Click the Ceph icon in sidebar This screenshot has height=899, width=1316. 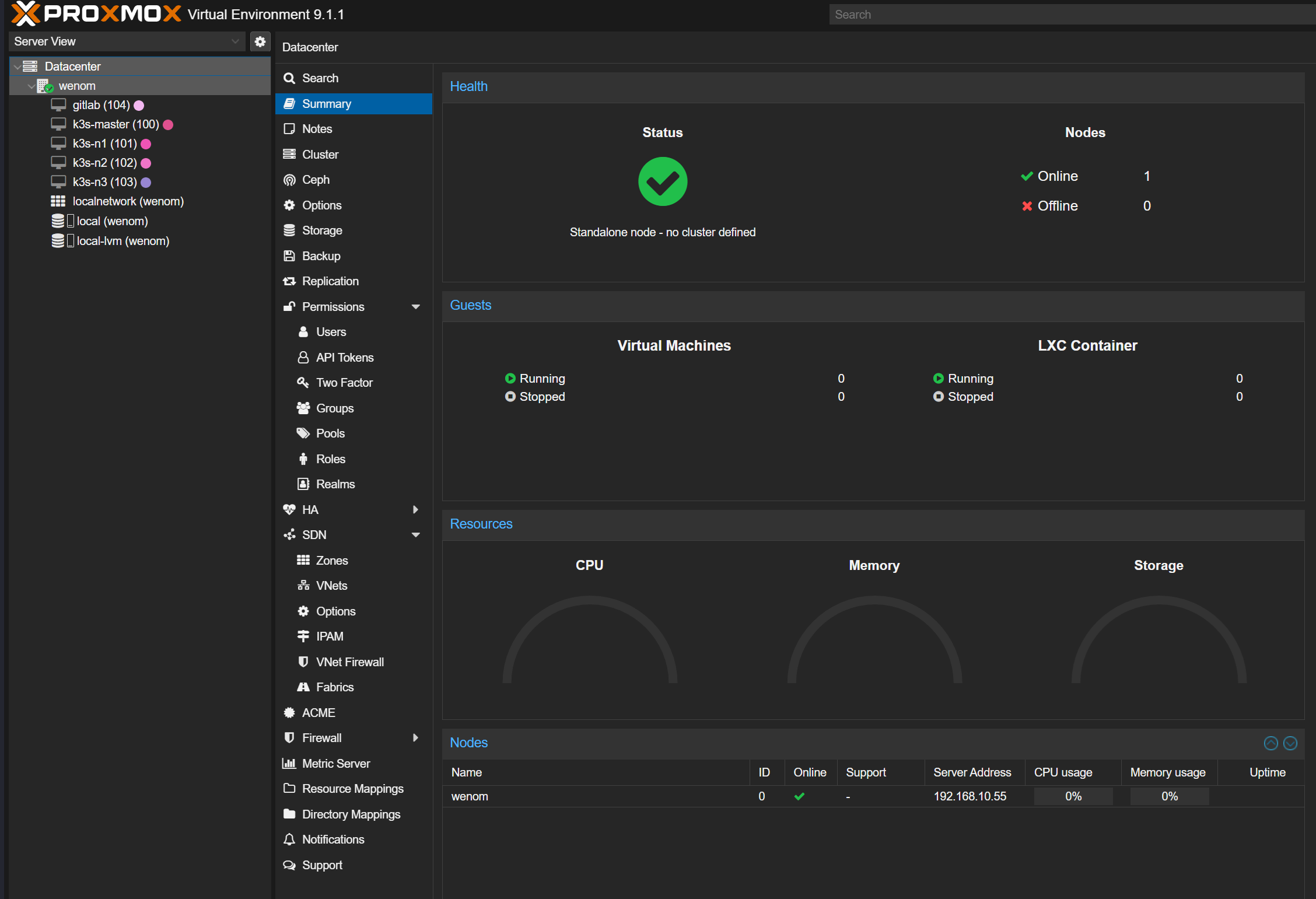(x=289, y=180)
